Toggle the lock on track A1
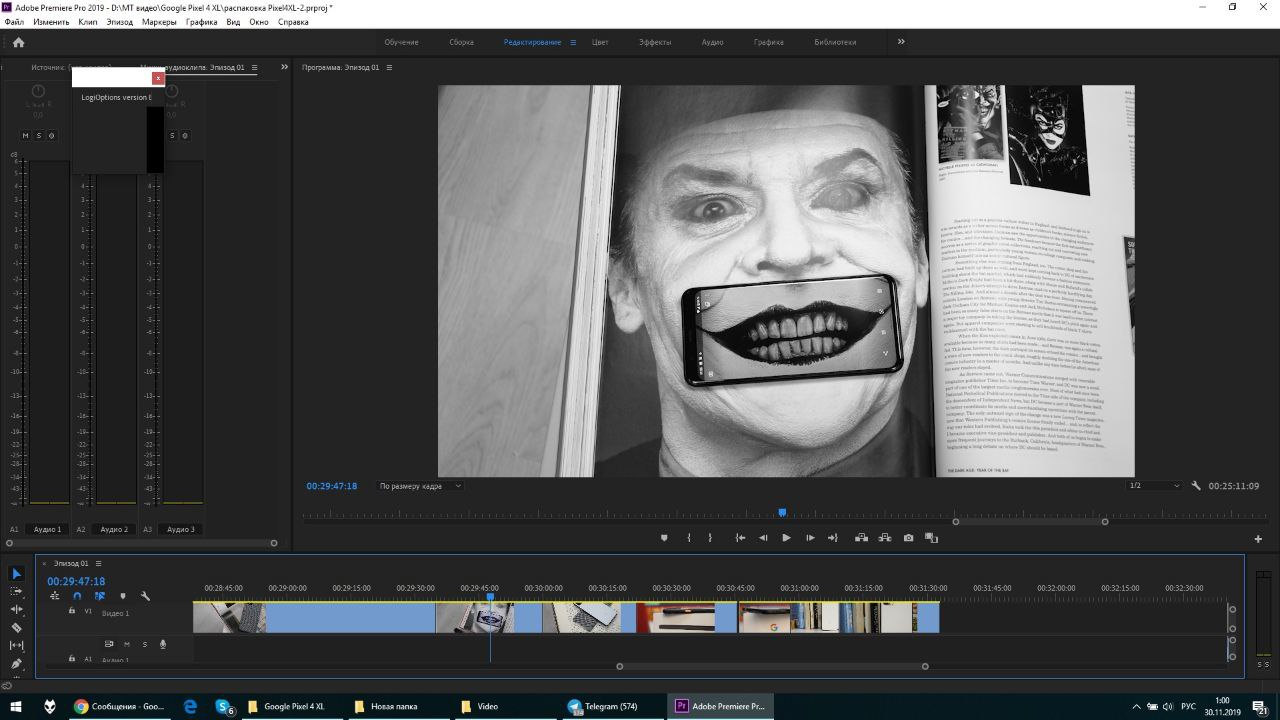This screenshot has width=1280, height=720. [72, 659]
